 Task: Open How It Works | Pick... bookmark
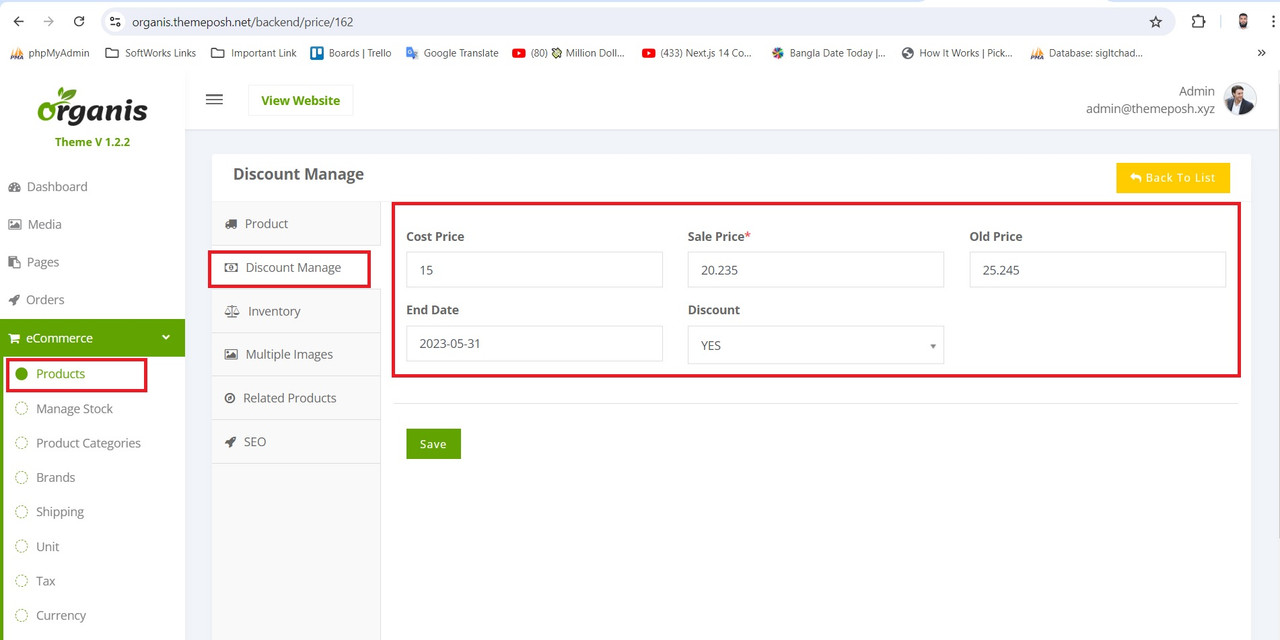[957, 53]
